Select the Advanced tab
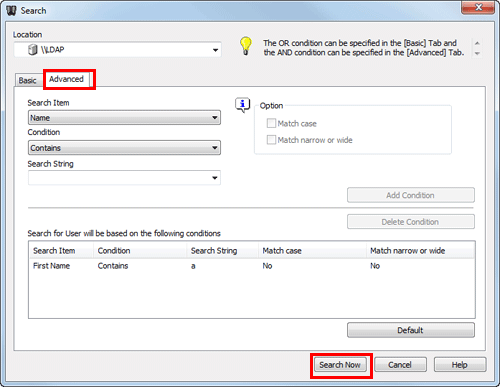 coord(66,79)
